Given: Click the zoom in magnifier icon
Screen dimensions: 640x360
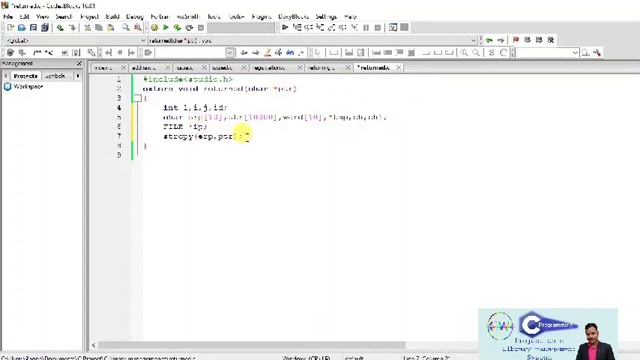Looking at the screenshot, I should (x=464, y=53).
